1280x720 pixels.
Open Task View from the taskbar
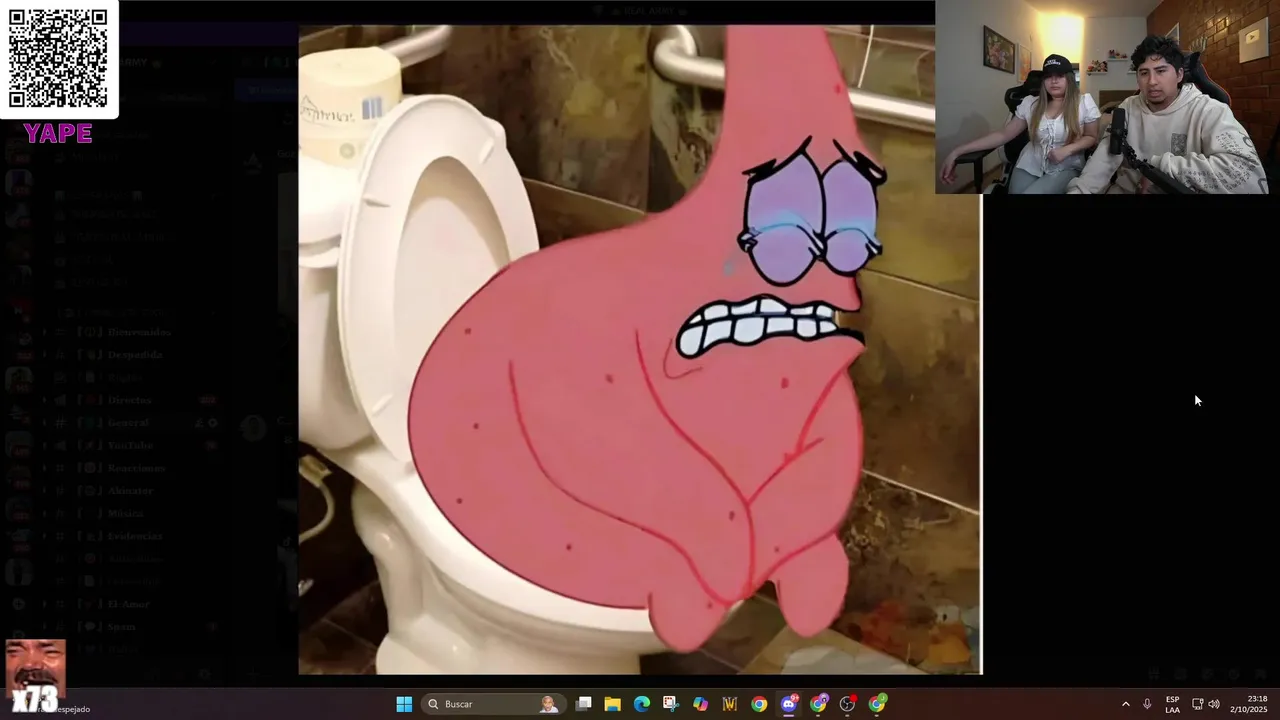pos(583,704)
